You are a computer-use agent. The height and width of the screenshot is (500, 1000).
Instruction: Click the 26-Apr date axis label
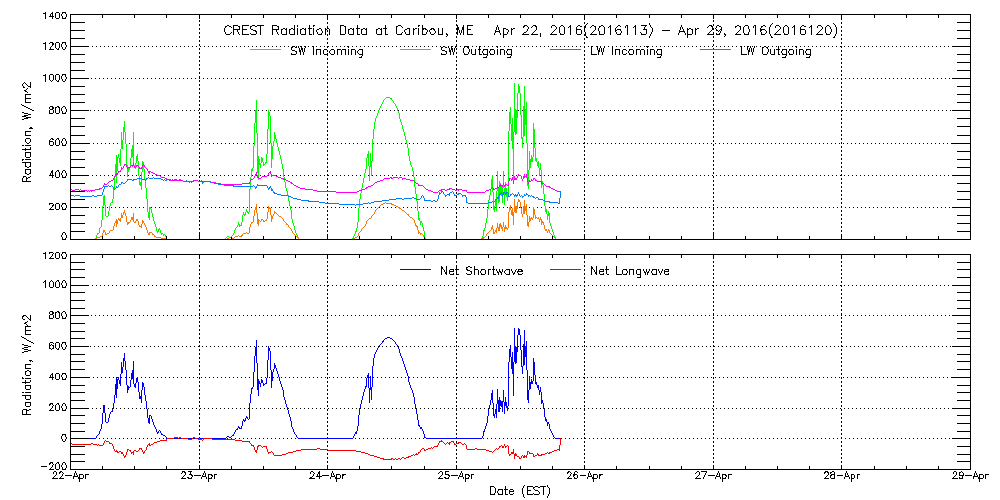tap(585, 477)
